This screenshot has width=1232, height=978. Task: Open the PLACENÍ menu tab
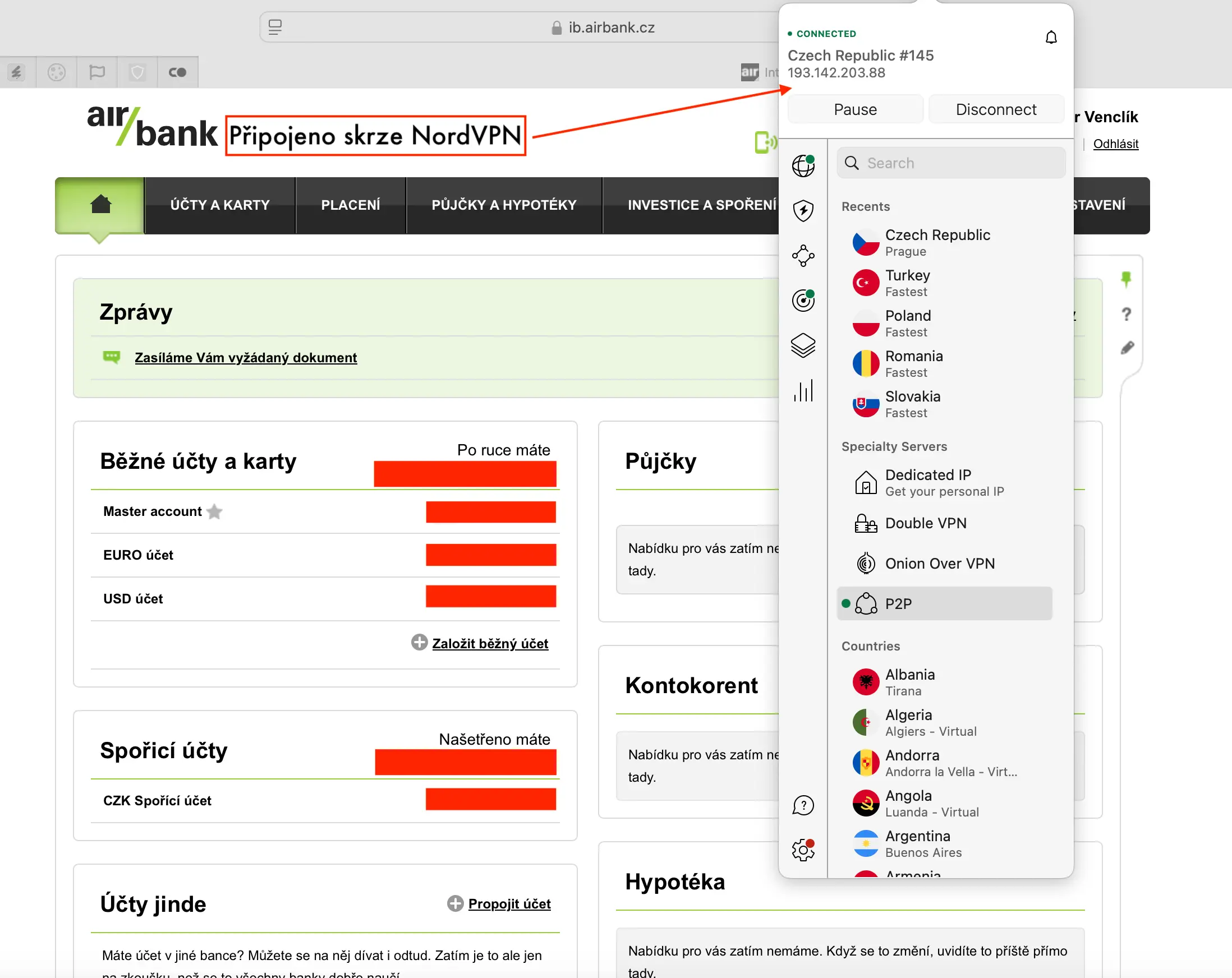click(x=350, y=205)
